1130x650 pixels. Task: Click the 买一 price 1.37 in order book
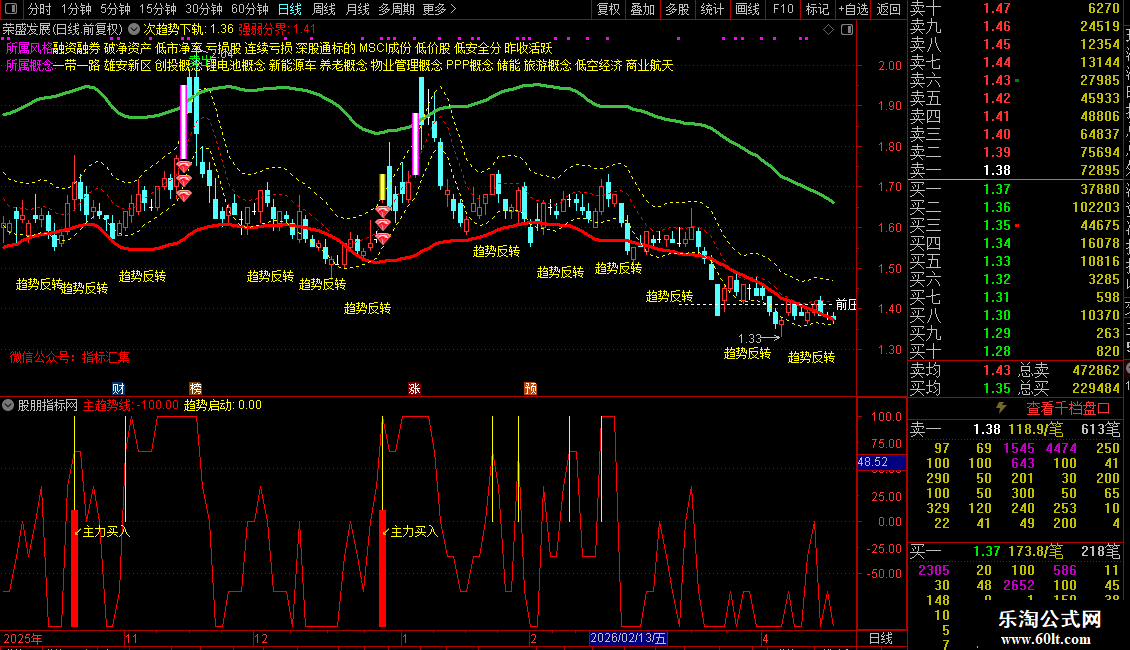tap(997, 189)
